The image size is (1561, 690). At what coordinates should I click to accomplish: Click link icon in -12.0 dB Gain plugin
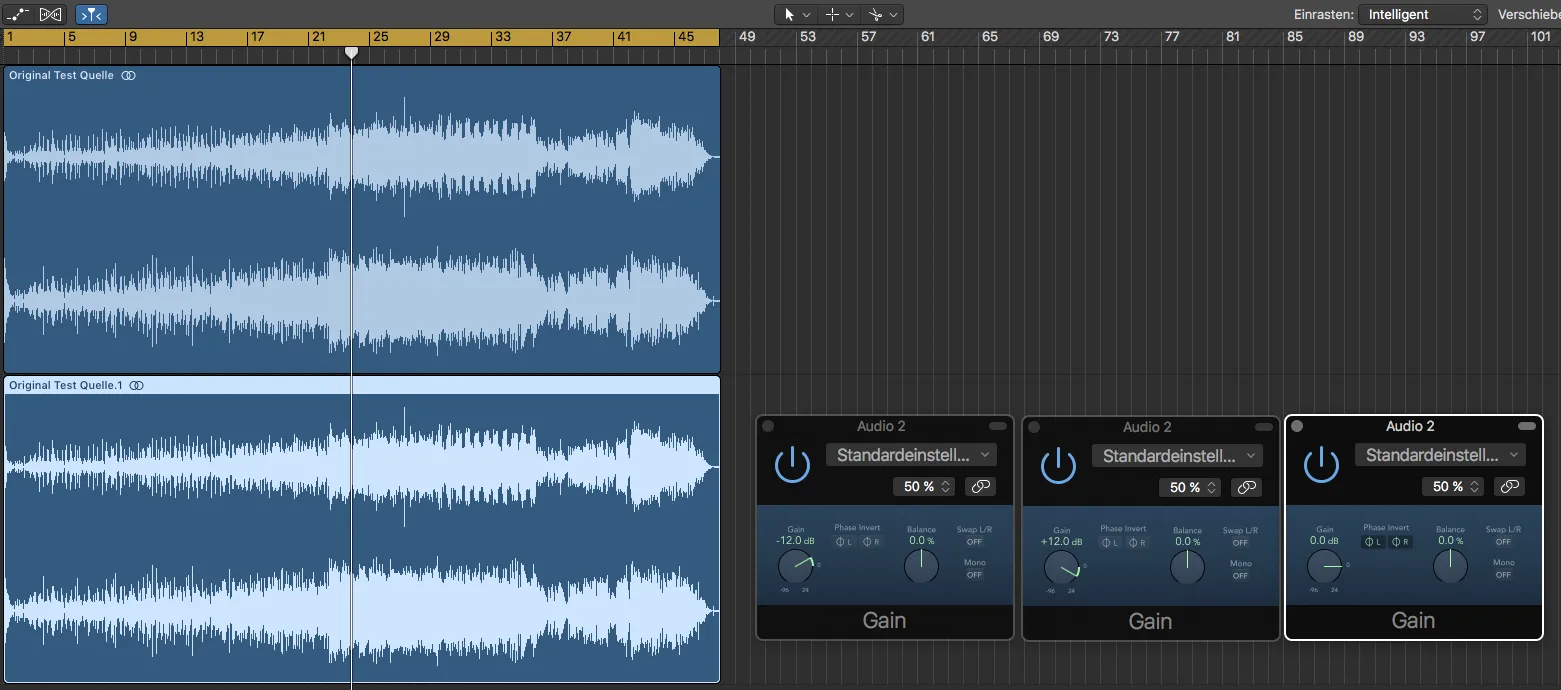click(982, 487)
